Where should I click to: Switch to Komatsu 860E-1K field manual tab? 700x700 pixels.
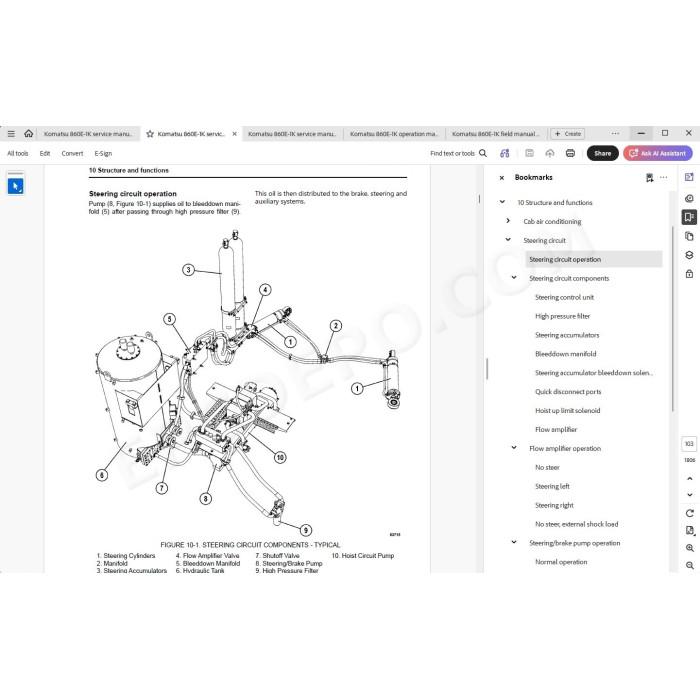point(496,134)
